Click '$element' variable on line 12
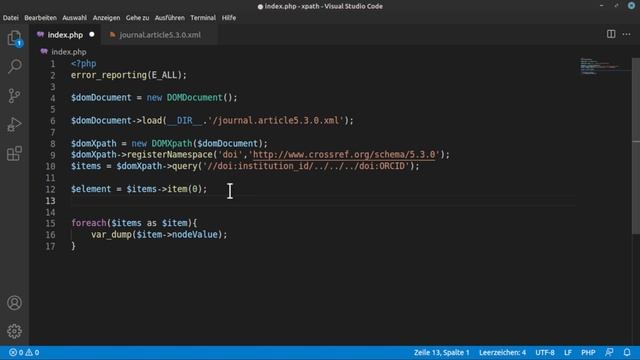The width and height of the screenshot is (640, 360). tap(91, 189)
